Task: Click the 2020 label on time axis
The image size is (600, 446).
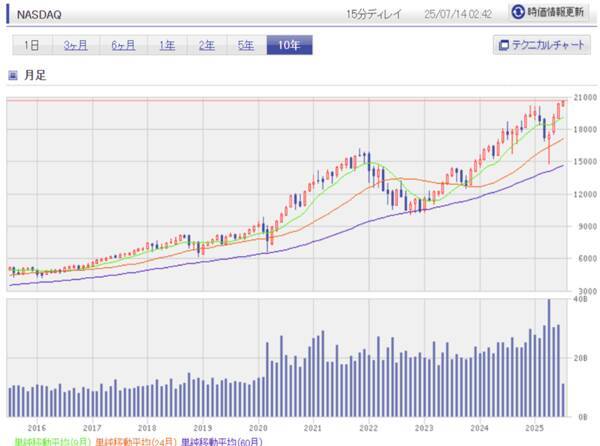Action: [258, 426]
